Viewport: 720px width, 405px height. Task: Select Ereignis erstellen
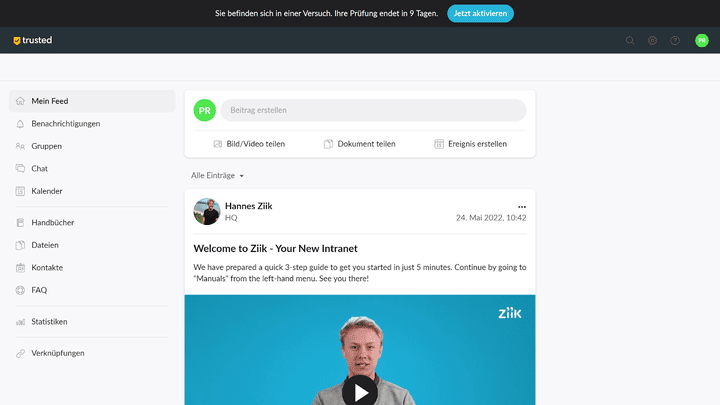471,144
